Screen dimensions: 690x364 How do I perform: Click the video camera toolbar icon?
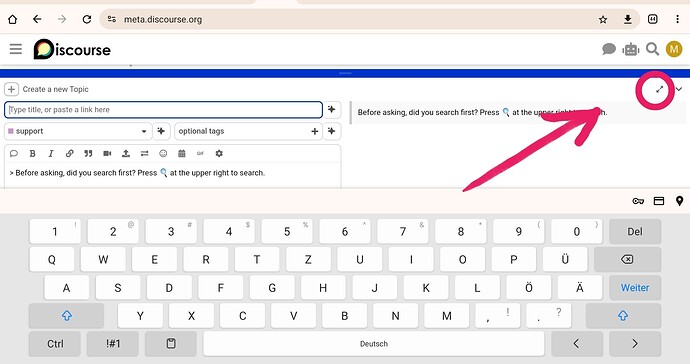point(107,154)
